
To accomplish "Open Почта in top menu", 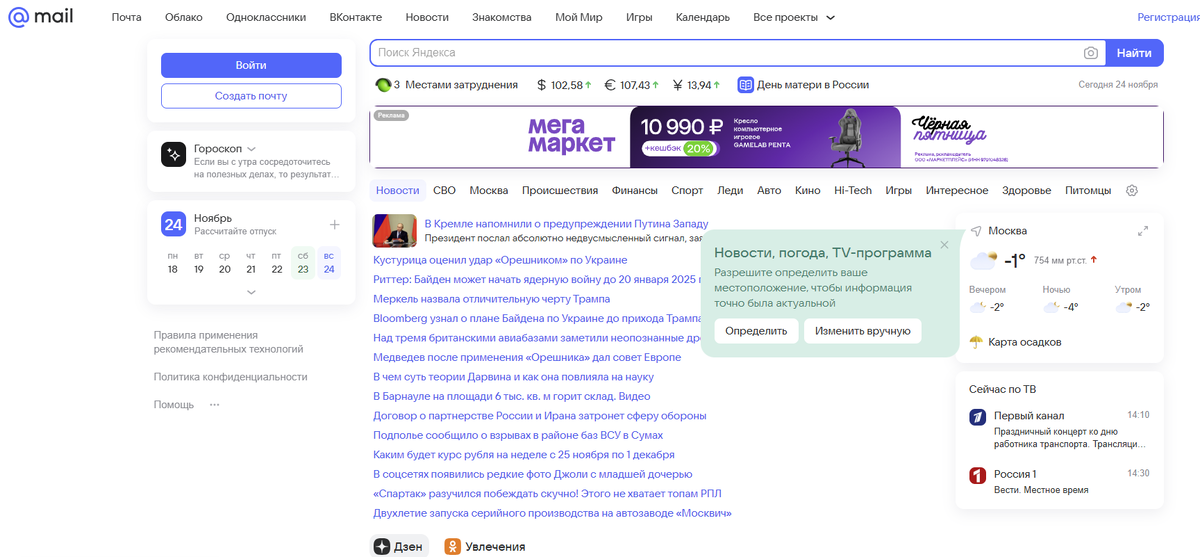I will [126, 18].
